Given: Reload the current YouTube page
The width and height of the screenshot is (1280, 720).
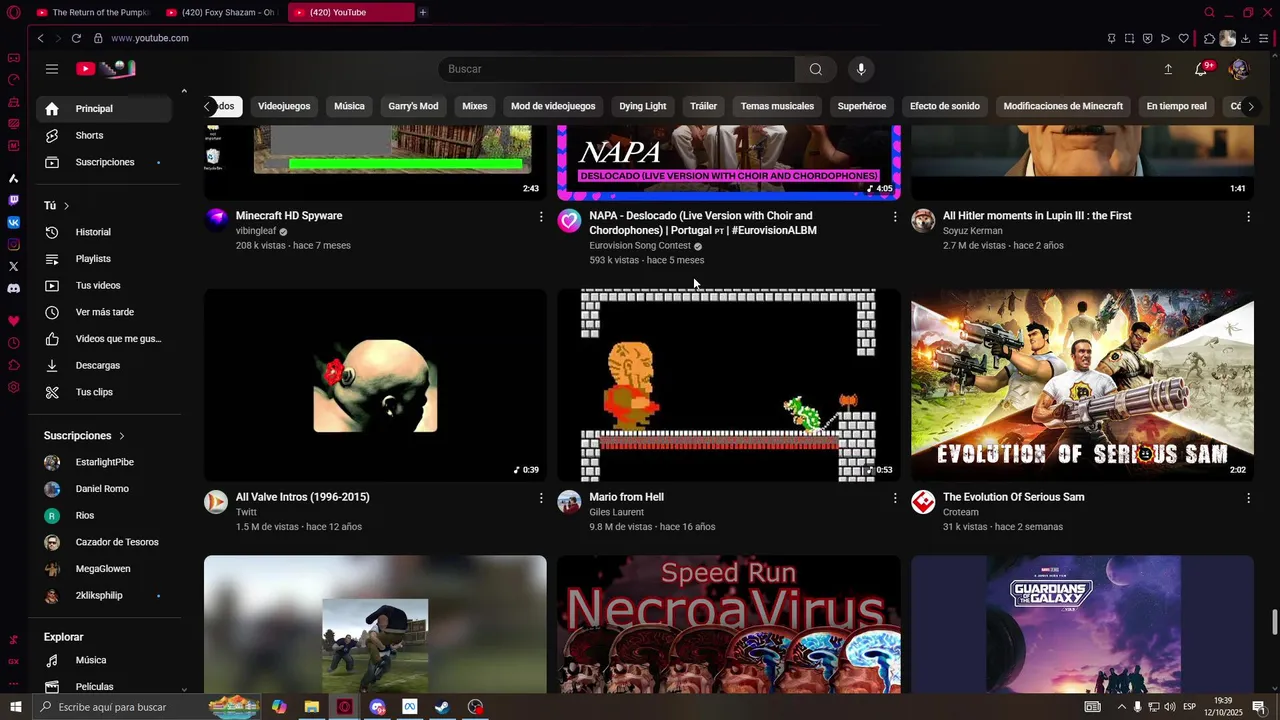Looking at the screenshot, I should [x=76, y=38].
